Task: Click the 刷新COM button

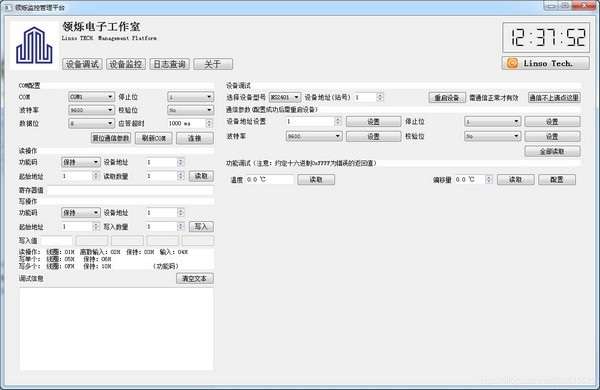Action: [x=154, y=138]
